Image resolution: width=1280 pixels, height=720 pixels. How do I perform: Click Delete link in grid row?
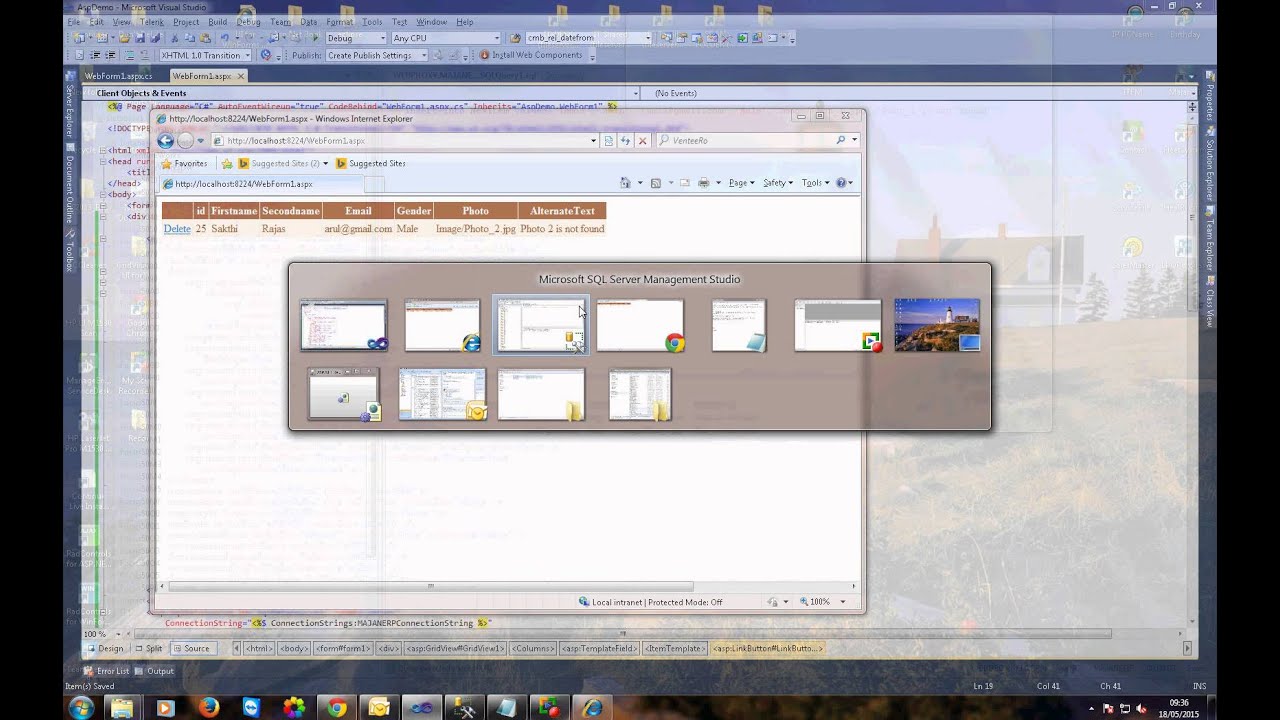click(177, 229)
